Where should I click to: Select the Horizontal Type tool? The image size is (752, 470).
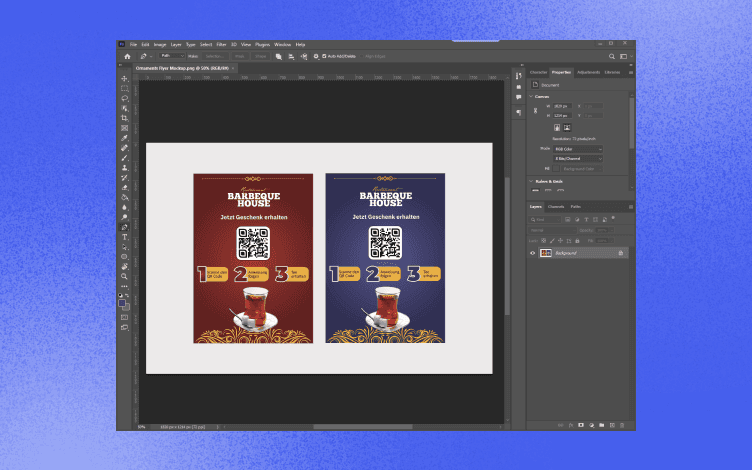(x=125, y=237)
